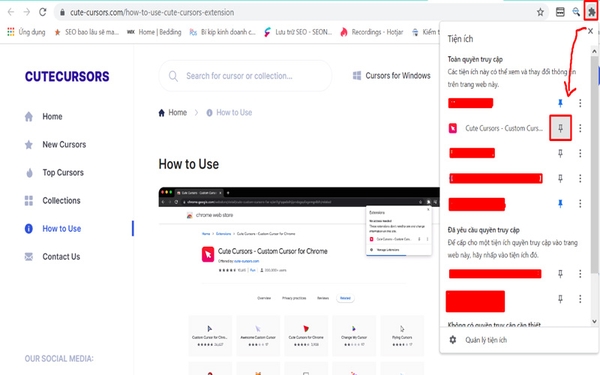Open Ứng dụng apps bookmark

[x=26, y=32]
